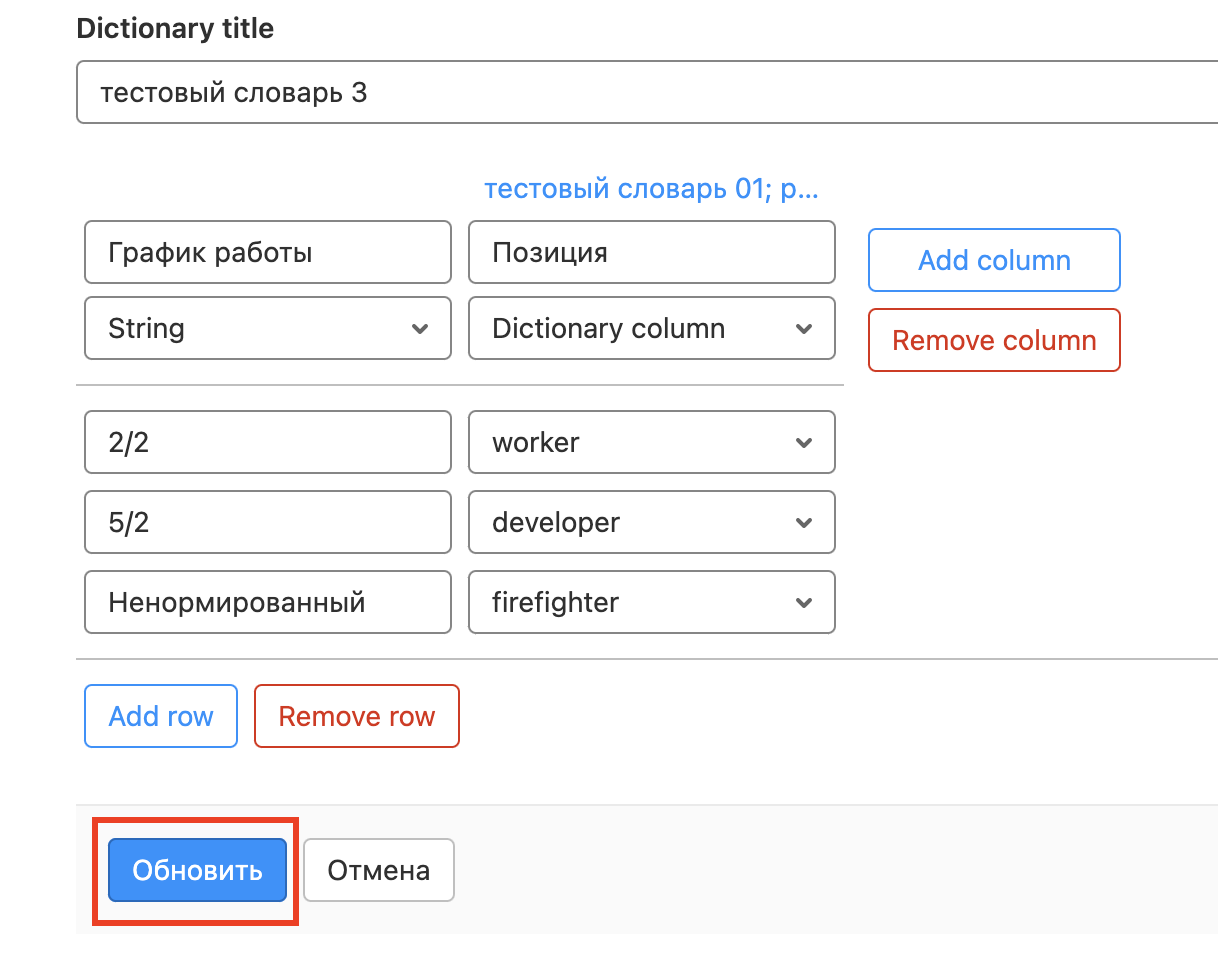
Task: Submit the form with the Обновить button
Action: tap(197, 870)
